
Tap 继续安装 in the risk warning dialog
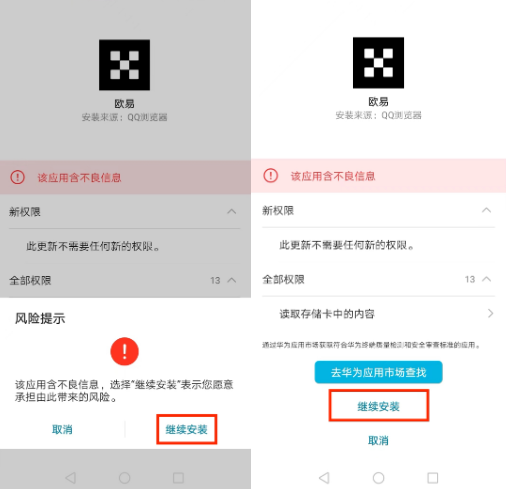coord(187,429)
